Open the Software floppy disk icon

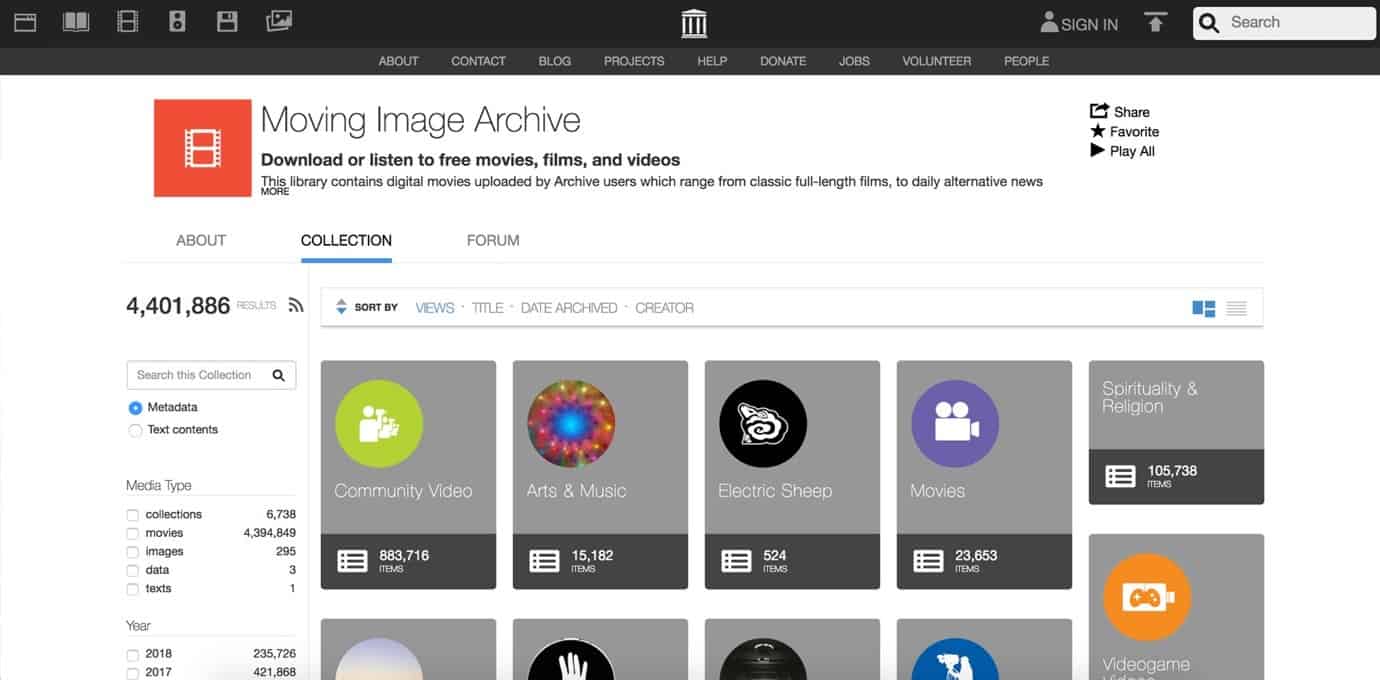click(227, 21)
